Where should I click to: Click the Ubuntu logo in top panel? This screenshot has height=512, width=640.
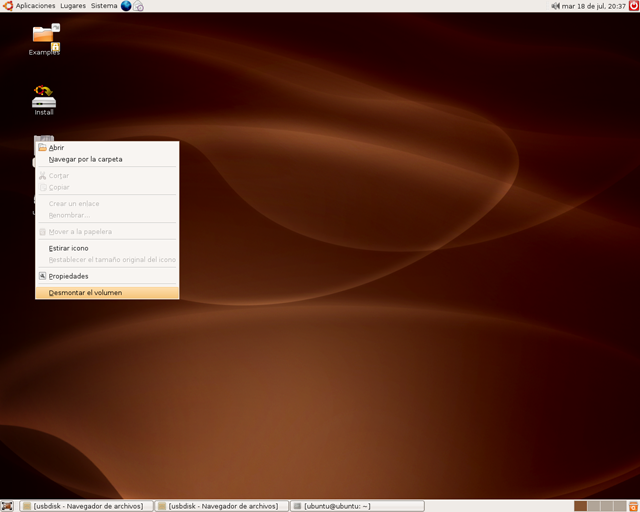(x=7, y=6)
